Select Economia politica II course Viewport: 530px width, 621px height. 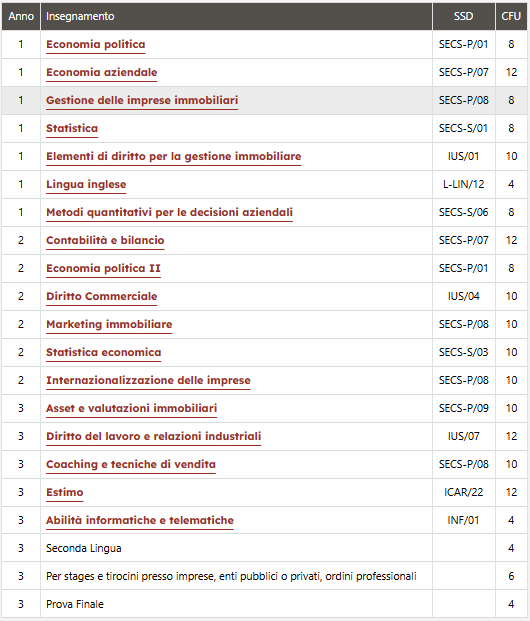tap(103, 269)
